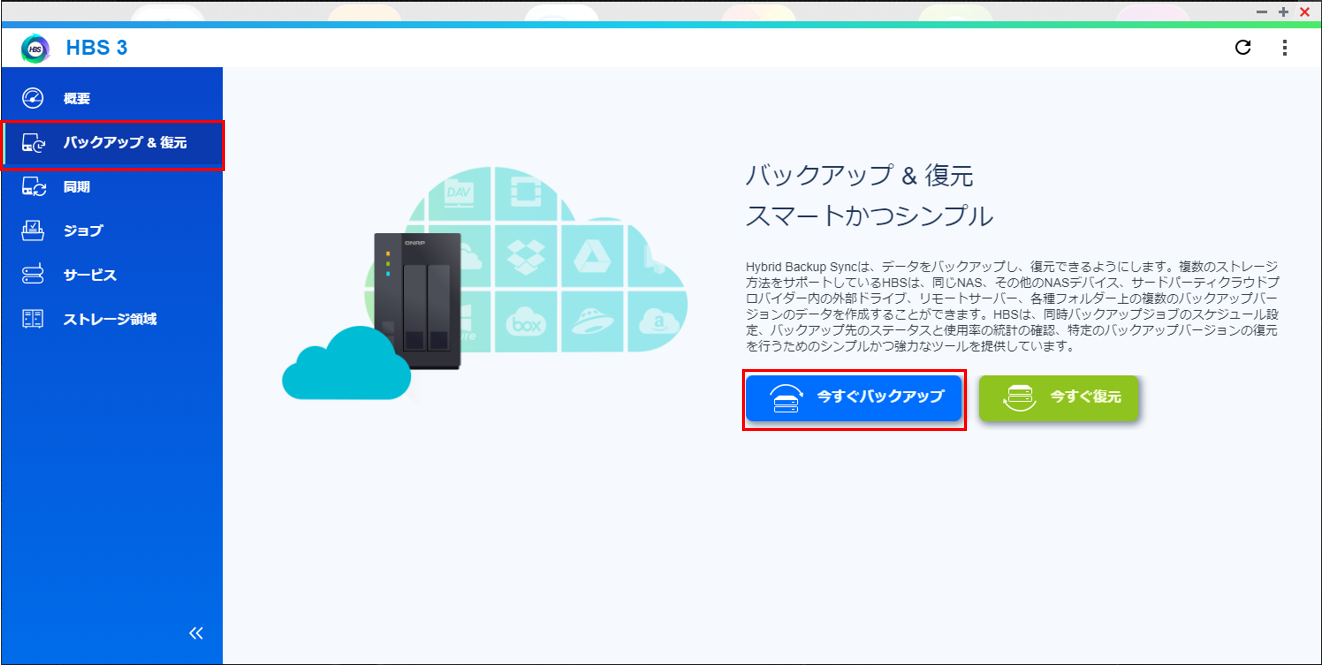Open the three-dot more options menu
1323x665 pixels.
coord(1285,48)
